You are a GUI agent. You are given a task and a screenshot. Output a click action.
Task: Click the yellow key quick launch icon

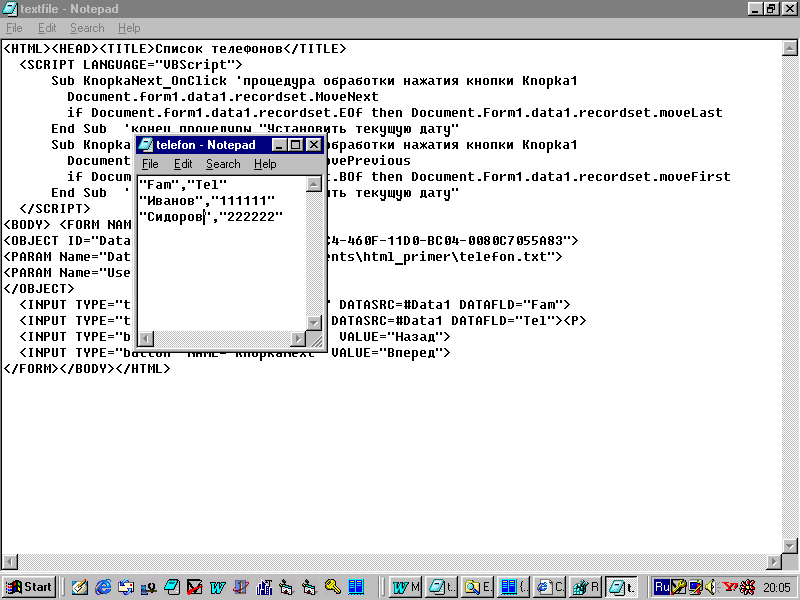332,587
